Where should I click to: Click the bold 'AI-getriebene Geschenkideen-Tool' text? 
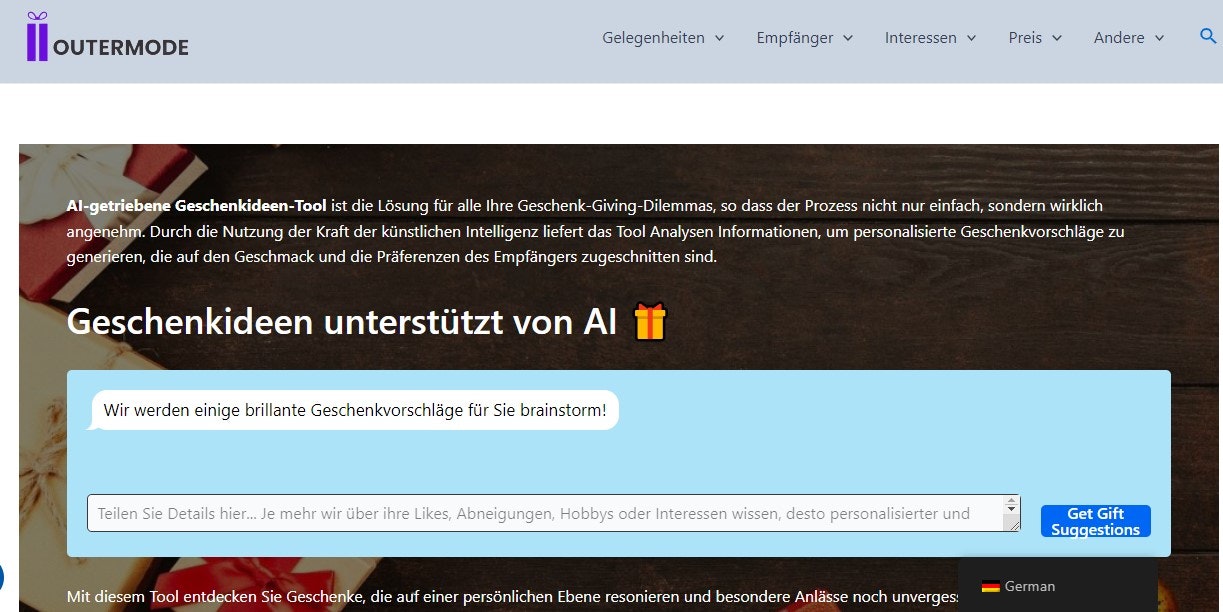click(196, 206)
